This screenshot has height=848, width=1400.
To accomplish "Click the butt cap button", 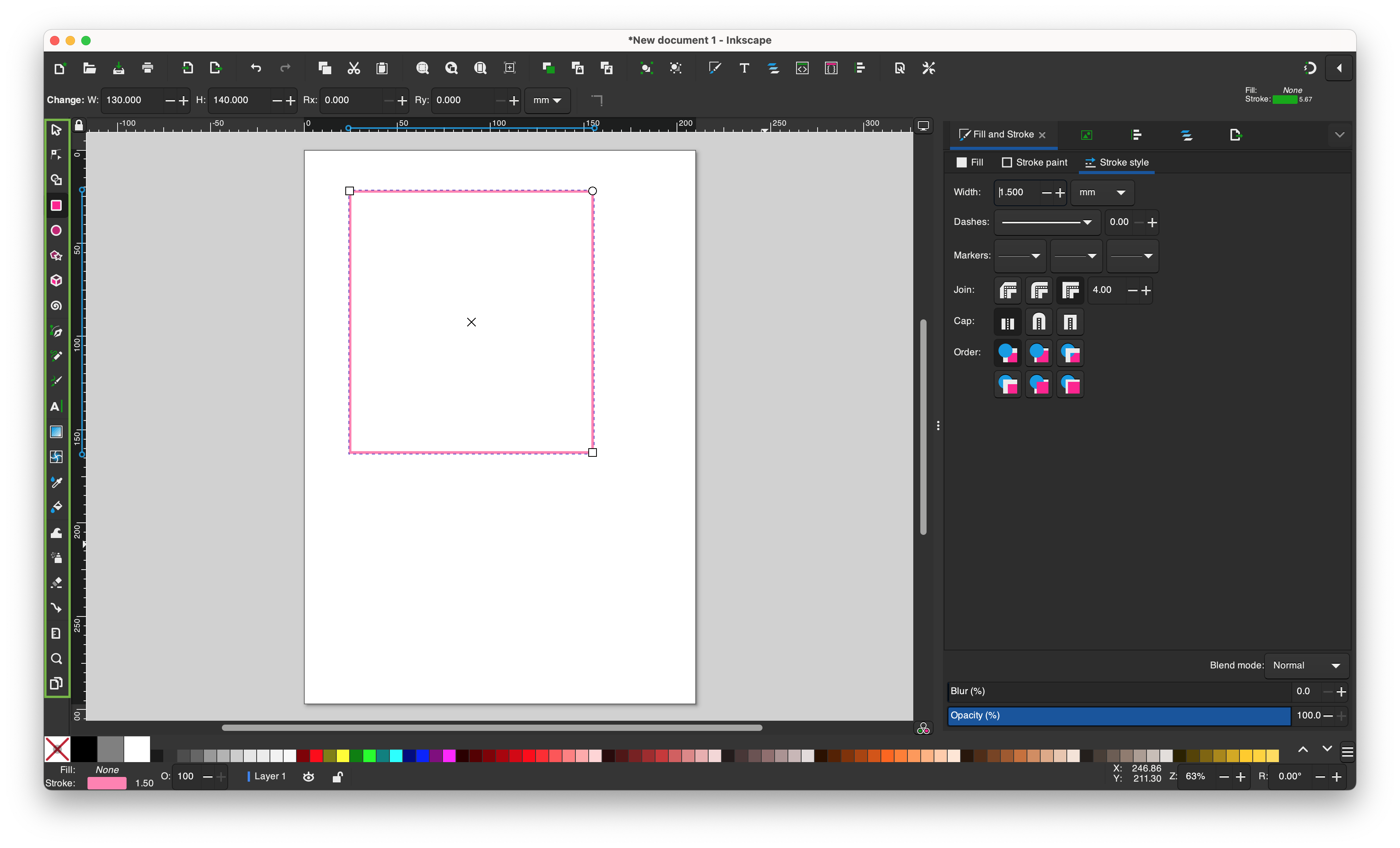I will 1008,322.
